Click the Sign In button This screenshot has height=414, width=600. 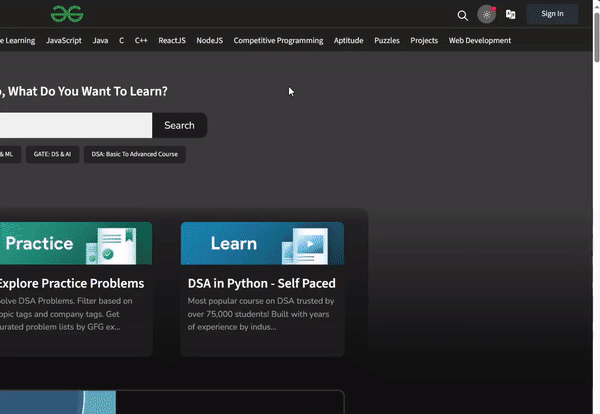click(x=552, y=14)
